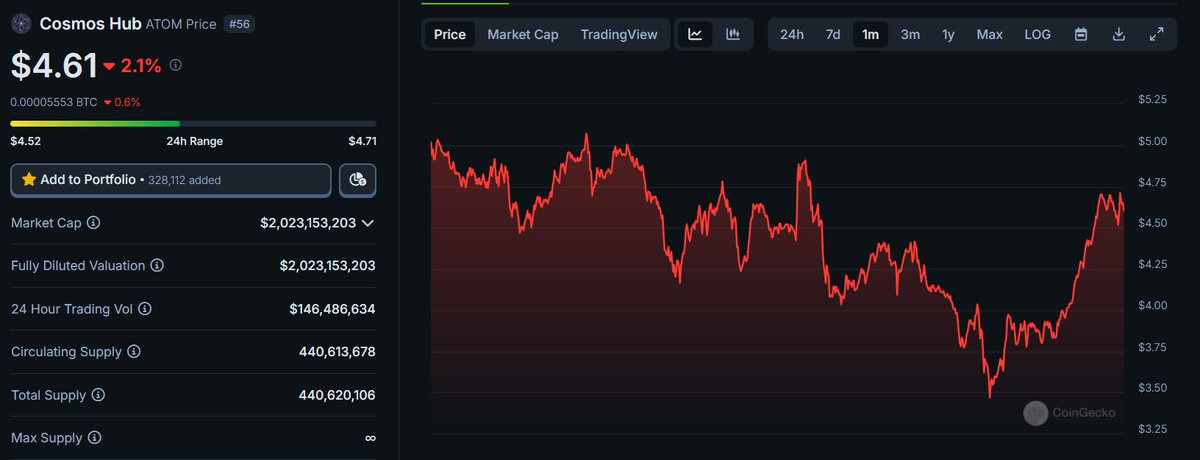The width and height of the screenshot is (1200, 460).
Task: Click the infinity Max Supply value
Action: [x=370, y=438]
